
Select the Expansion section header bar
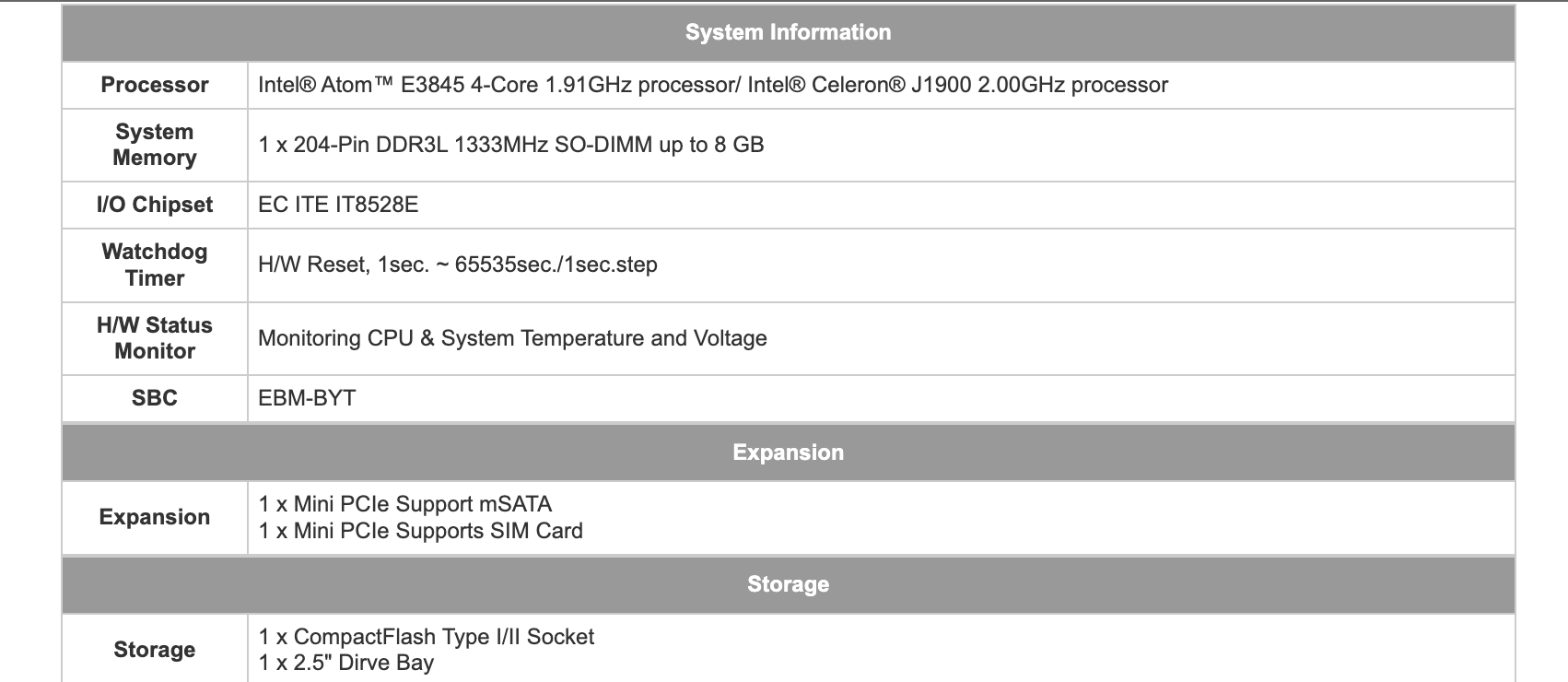[x=788, y=453]
